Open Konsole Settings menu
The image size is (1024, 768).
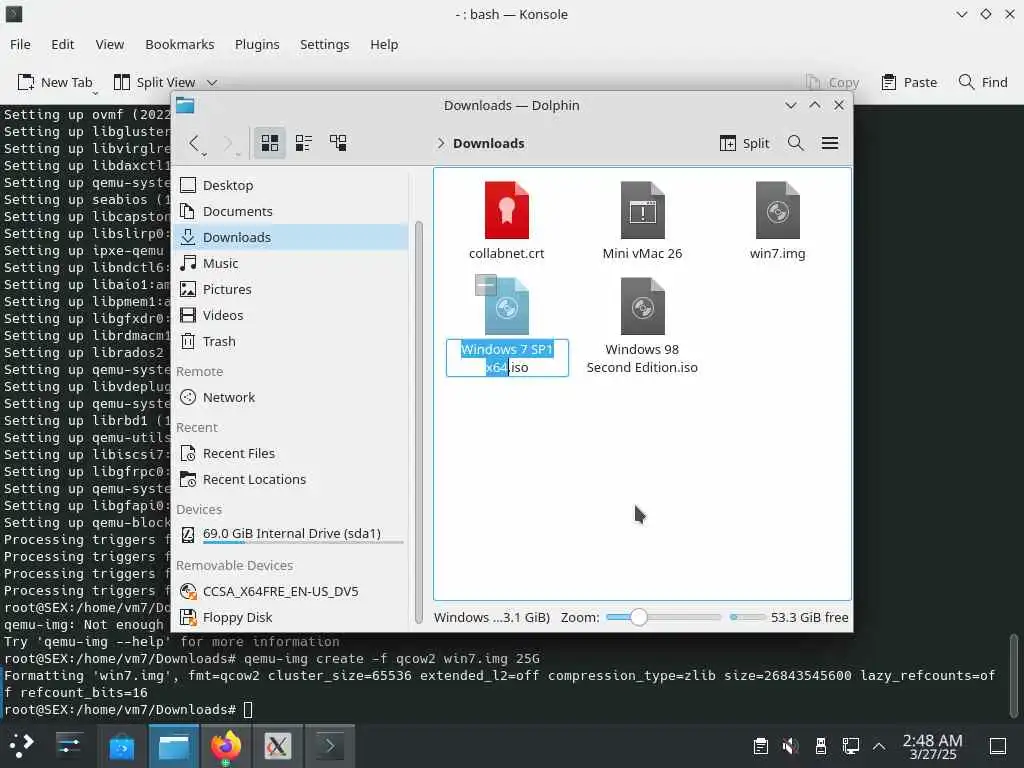[325, 44]
